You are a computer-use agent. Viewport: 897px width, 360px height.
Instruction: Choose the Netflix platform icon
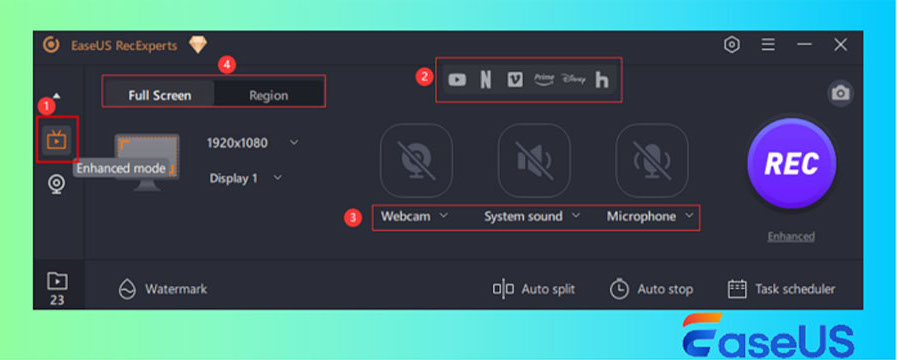click(x=486, y=80)
